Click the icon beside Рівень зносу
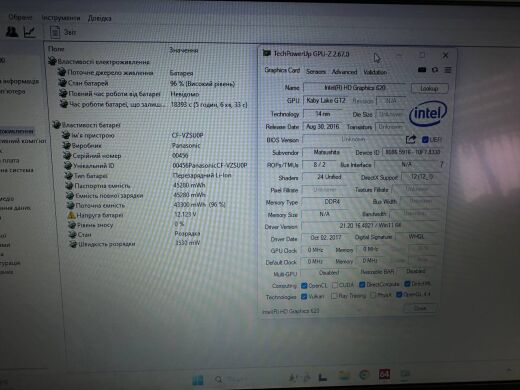Screen dimensions: 520x390 click(72, 225)
